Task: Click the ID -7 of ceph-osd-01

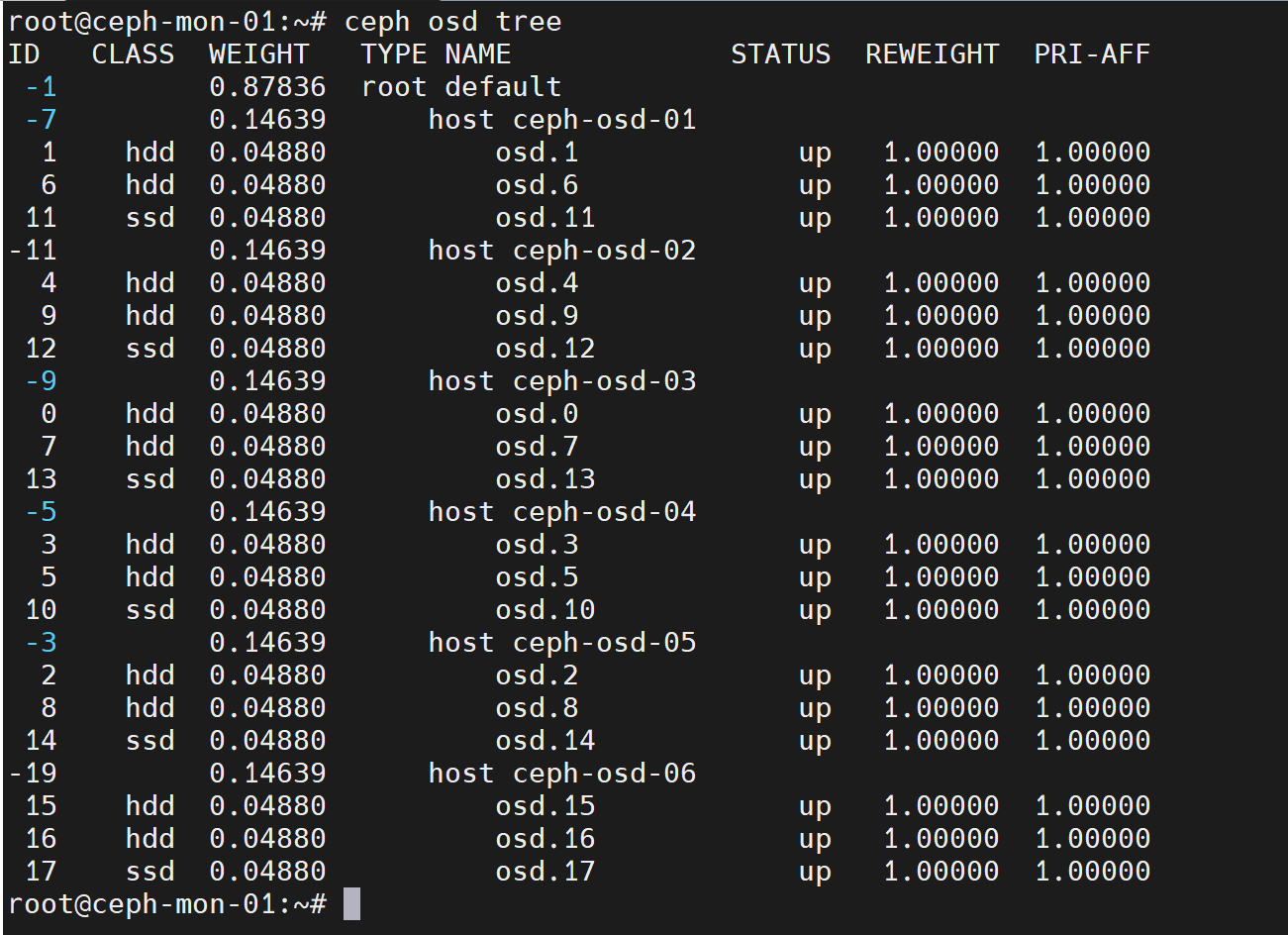Action: click(x=42, y=119)
